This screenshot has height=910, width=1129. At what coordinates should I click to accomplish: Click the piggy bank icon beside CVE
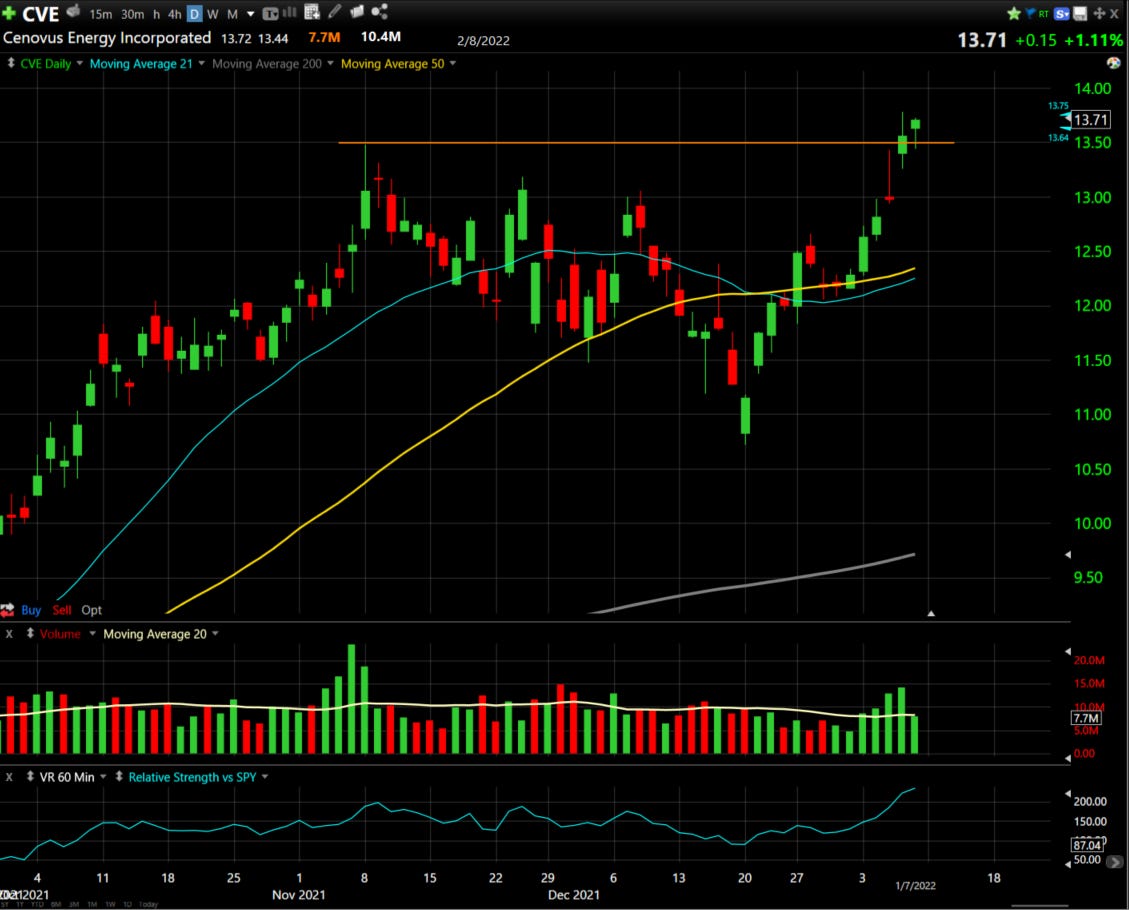click(x=73, y=11)
